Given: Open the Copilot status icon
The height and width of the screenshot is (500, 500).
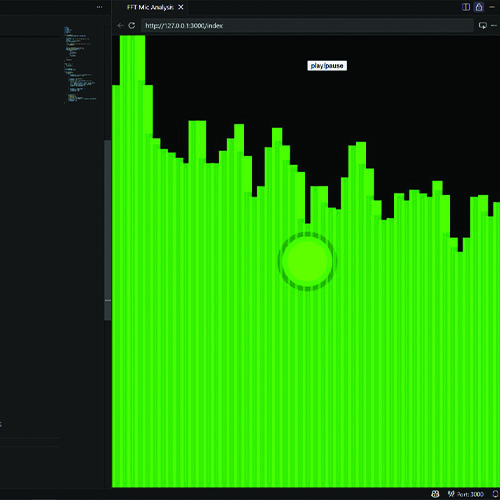Looking at the screenshot, I should pyautogui.click(x=435, y=494).
